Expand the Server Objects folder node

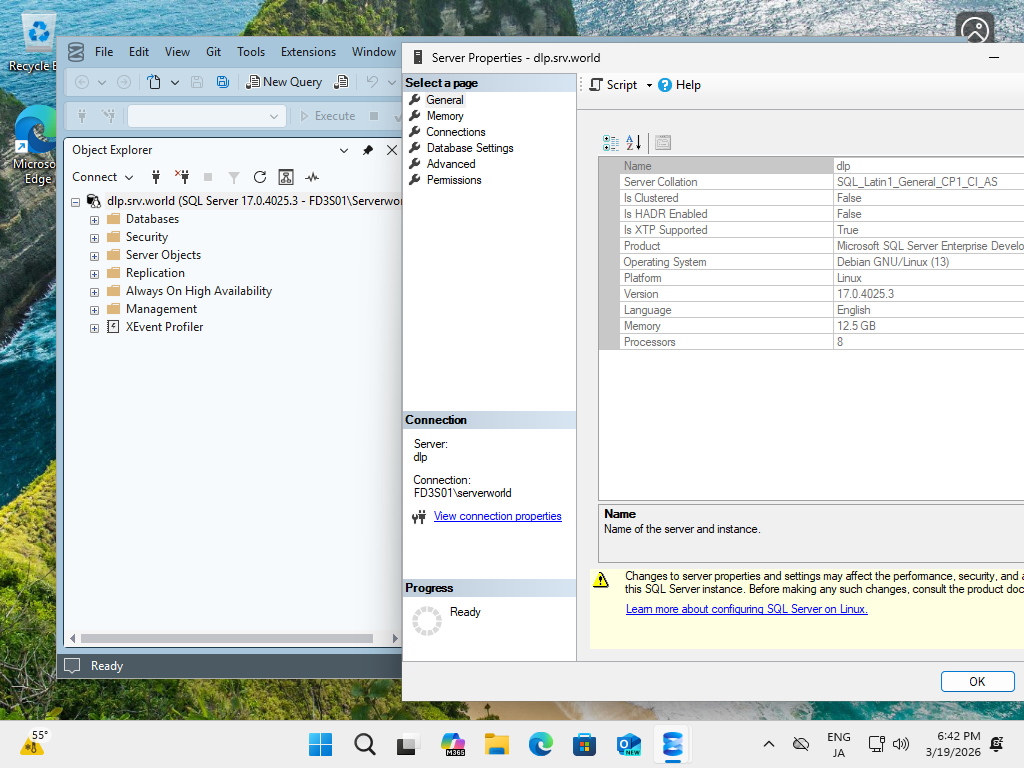94,256
